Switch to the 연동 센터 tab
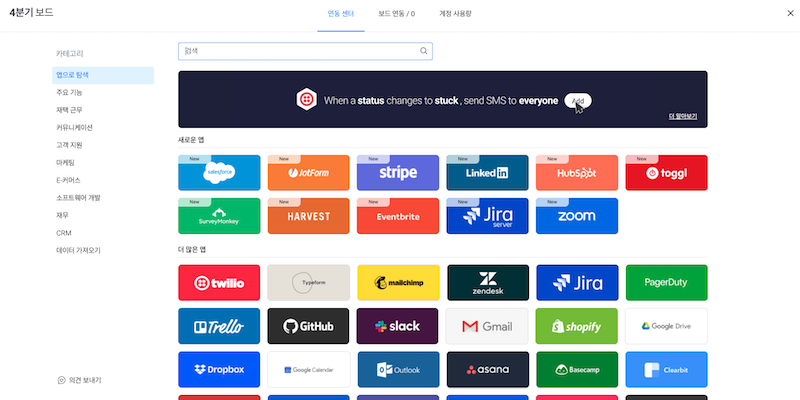 point(341,14)
